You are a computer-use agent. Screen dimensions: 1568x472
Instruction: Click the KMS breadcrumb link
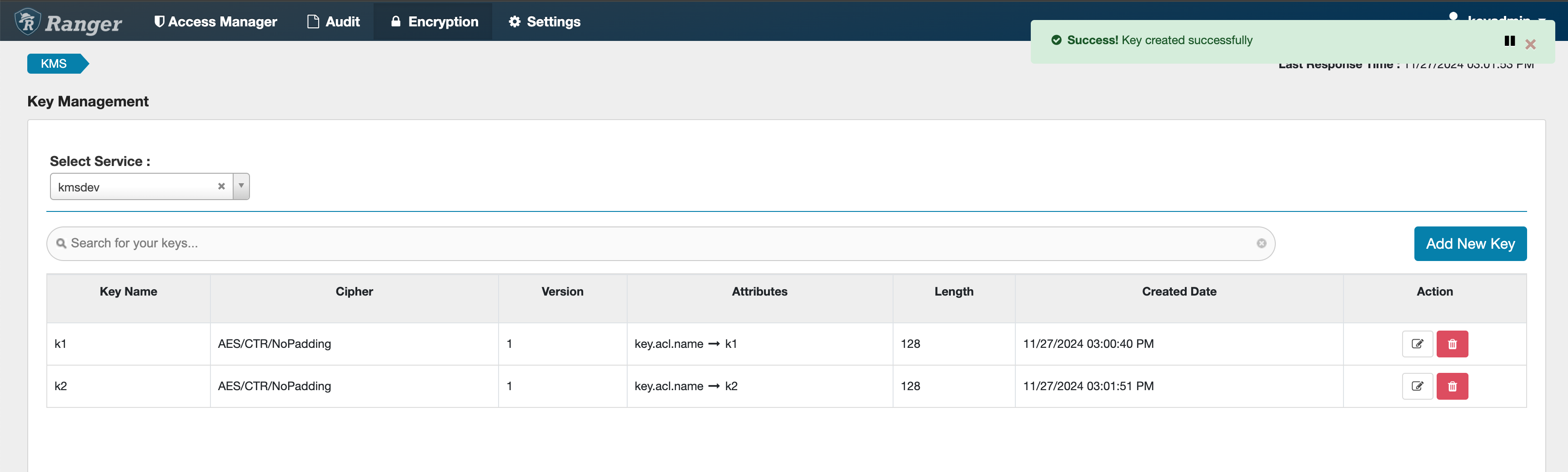tap(54, 64)
